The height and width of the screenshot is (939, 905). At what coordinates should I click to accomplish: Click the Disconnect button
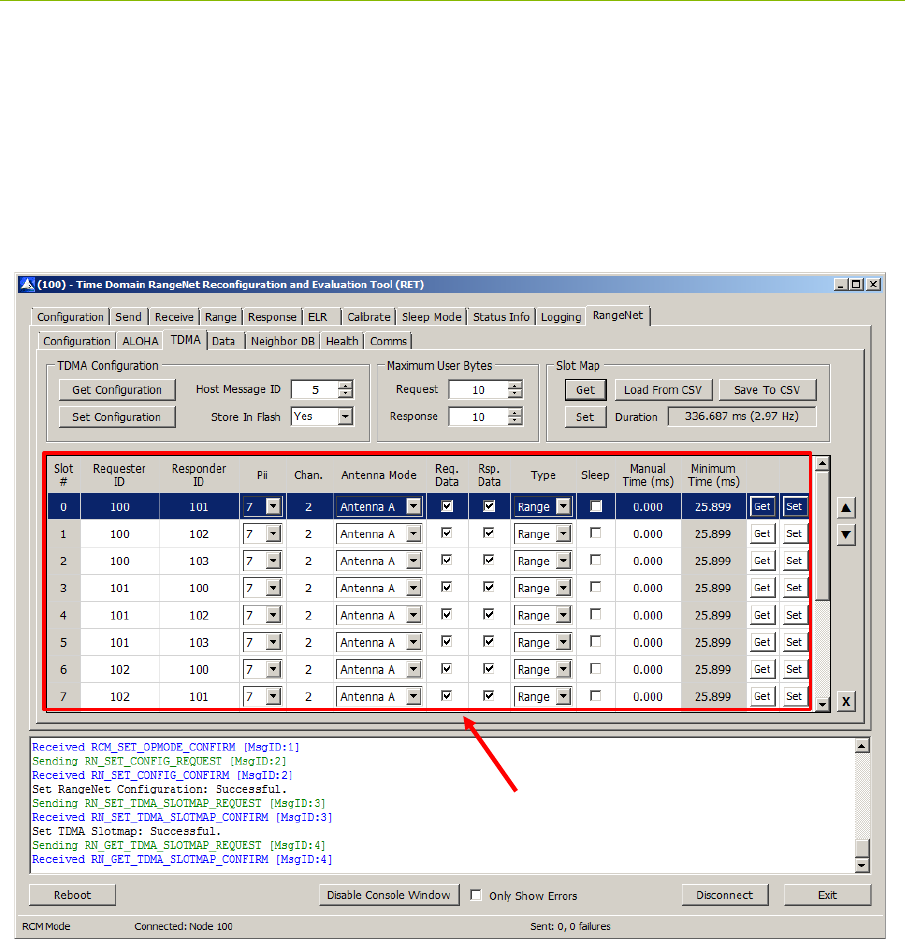(x=725, y=895)
